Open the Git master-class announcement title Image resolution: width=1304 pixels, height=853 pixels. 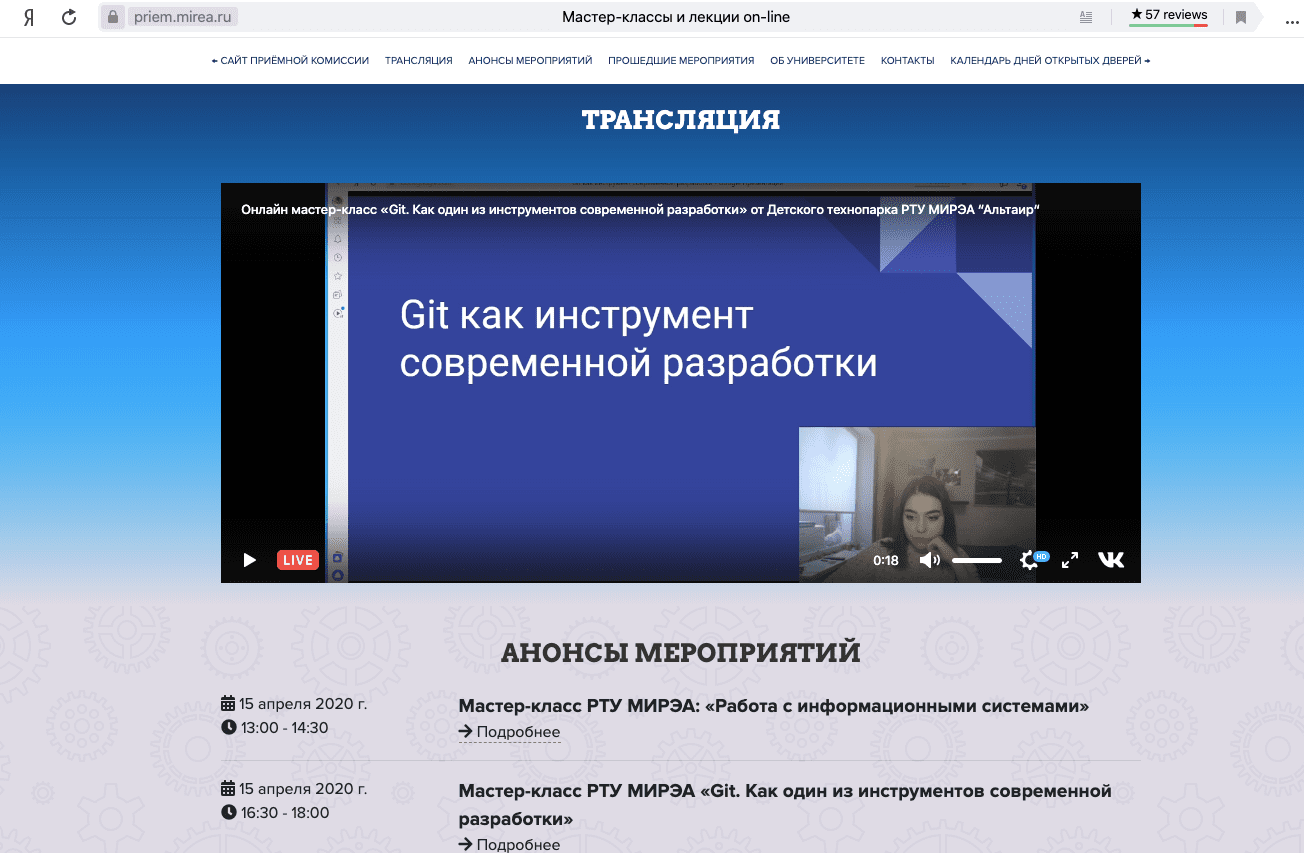click(785, 805)
